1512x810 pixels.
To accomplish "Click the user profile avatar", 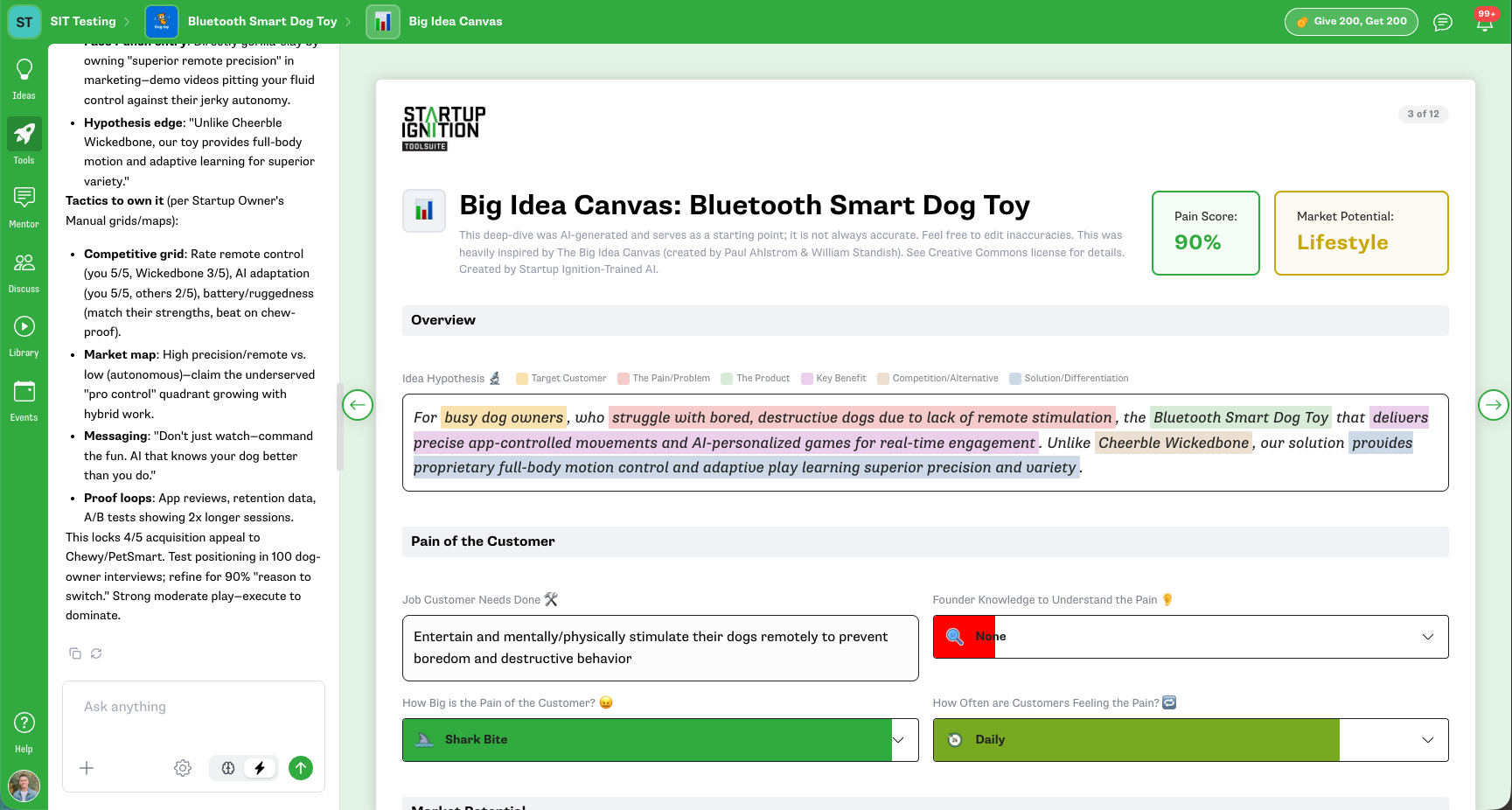I will point(24,786).
